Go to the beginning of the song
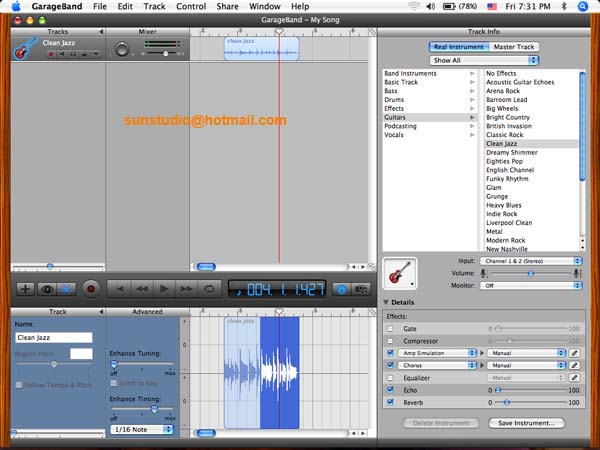This screenshot has width=600, height=450. click(x=119, y=289)
